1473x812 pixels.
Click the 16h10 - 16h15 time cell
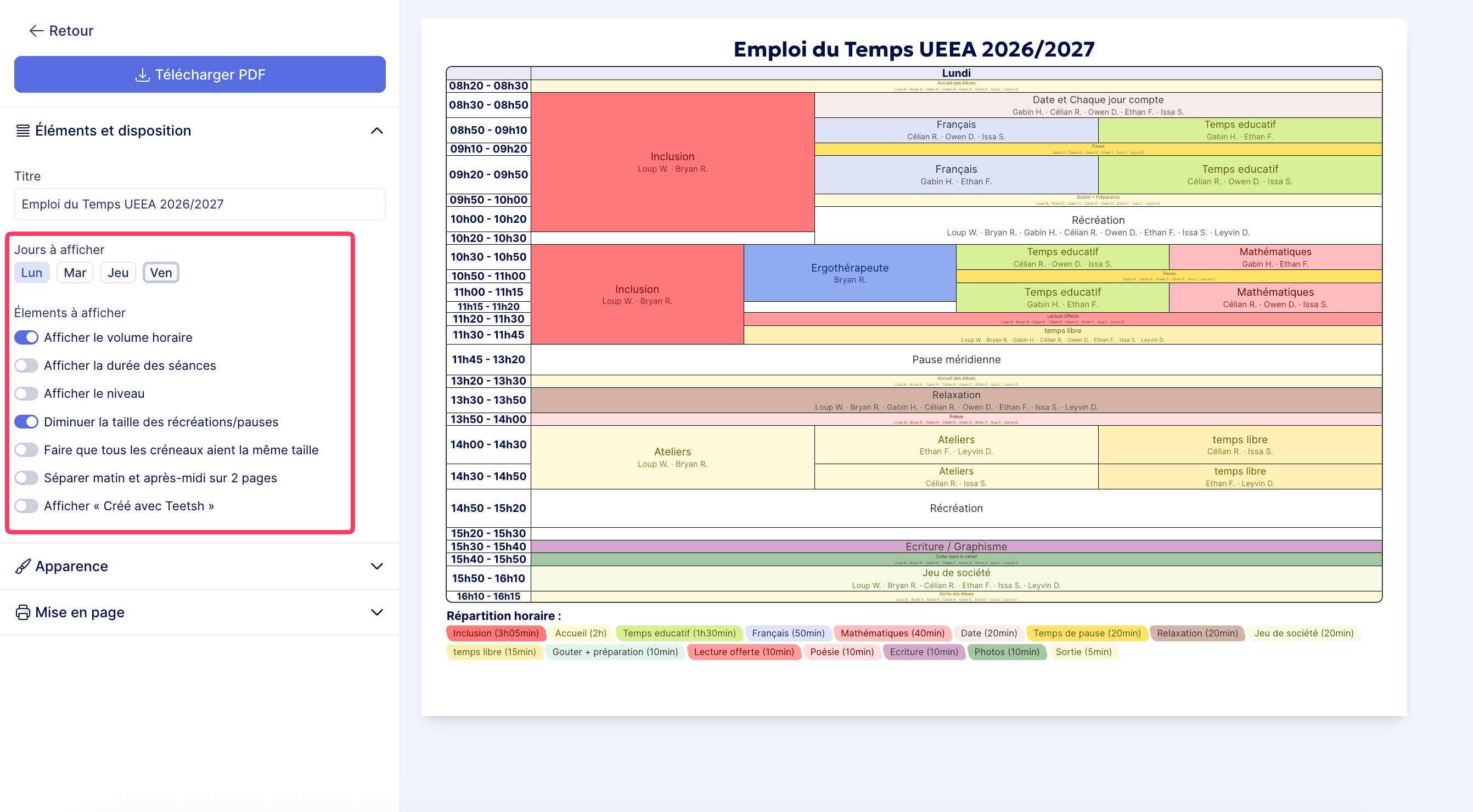point(488,596)
